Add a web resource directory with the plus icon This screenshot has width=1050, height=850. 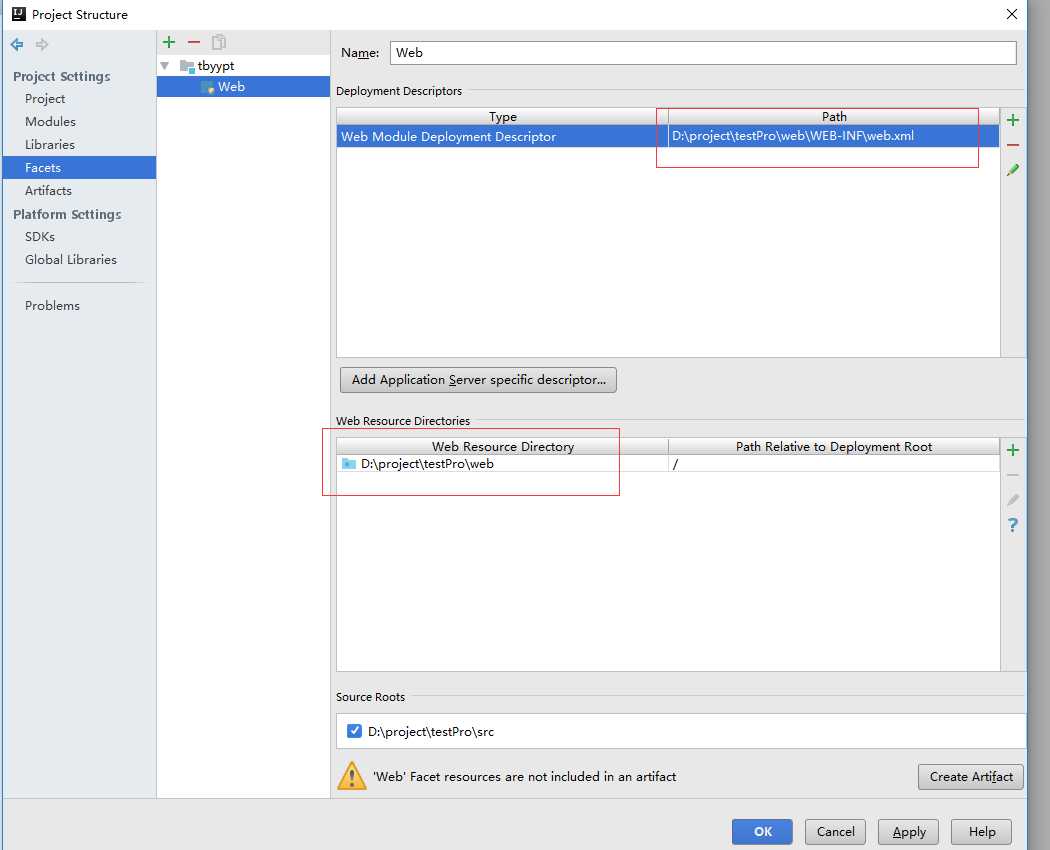[x=1013, y=449]
